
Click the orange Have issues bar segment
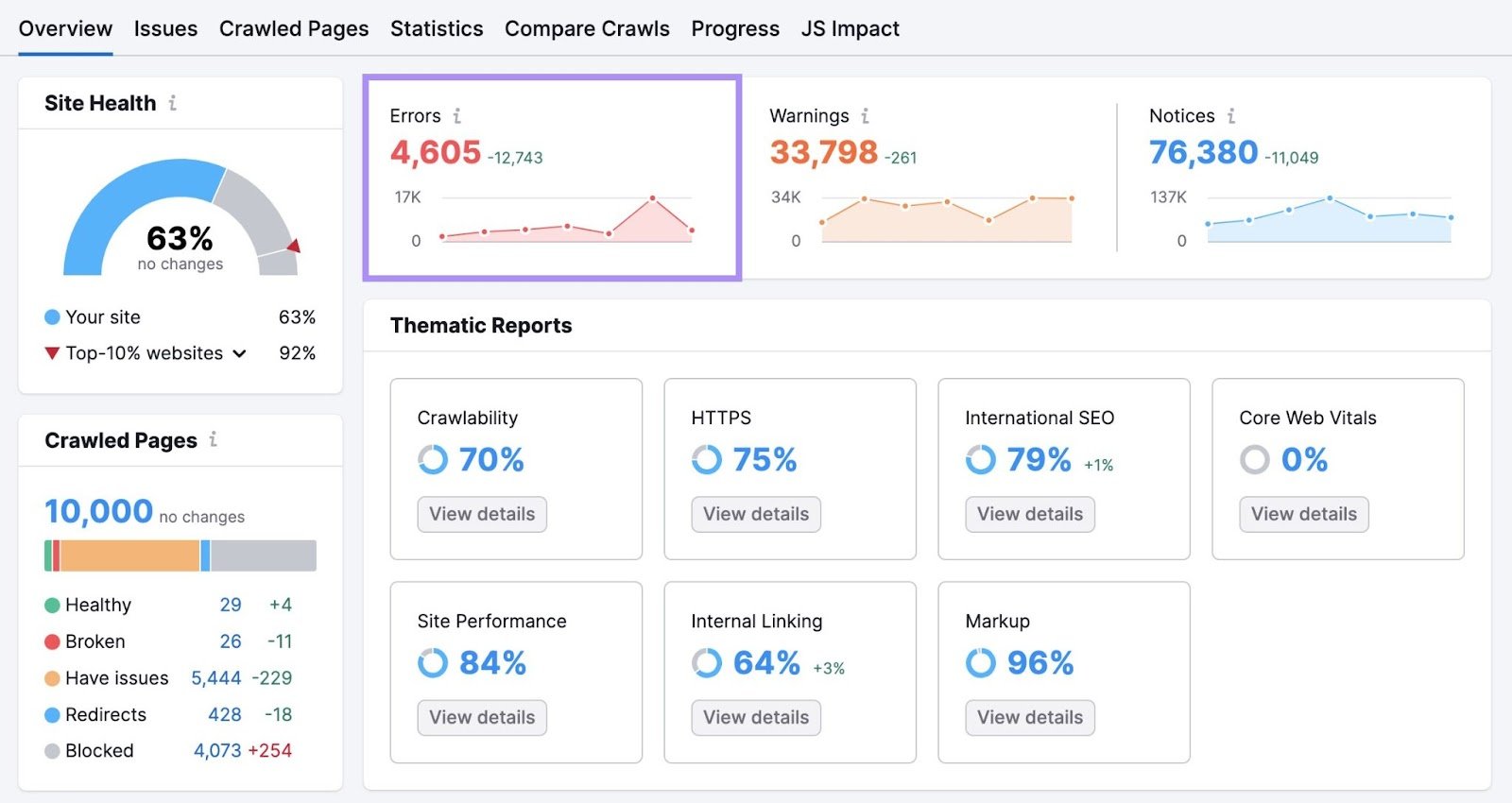[x=129, y=555]
